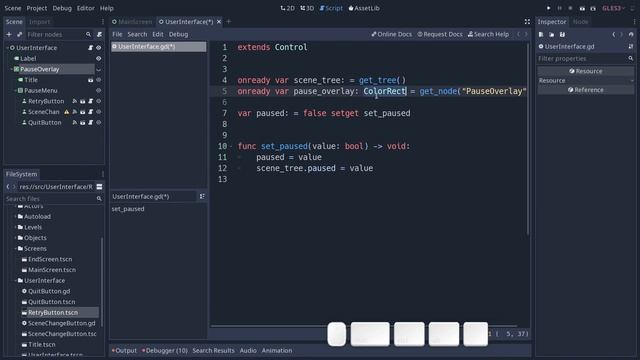The height and width of the screenshot is (360, 640).
Task: Collapse the Screens folder
Action: [16, 249]
